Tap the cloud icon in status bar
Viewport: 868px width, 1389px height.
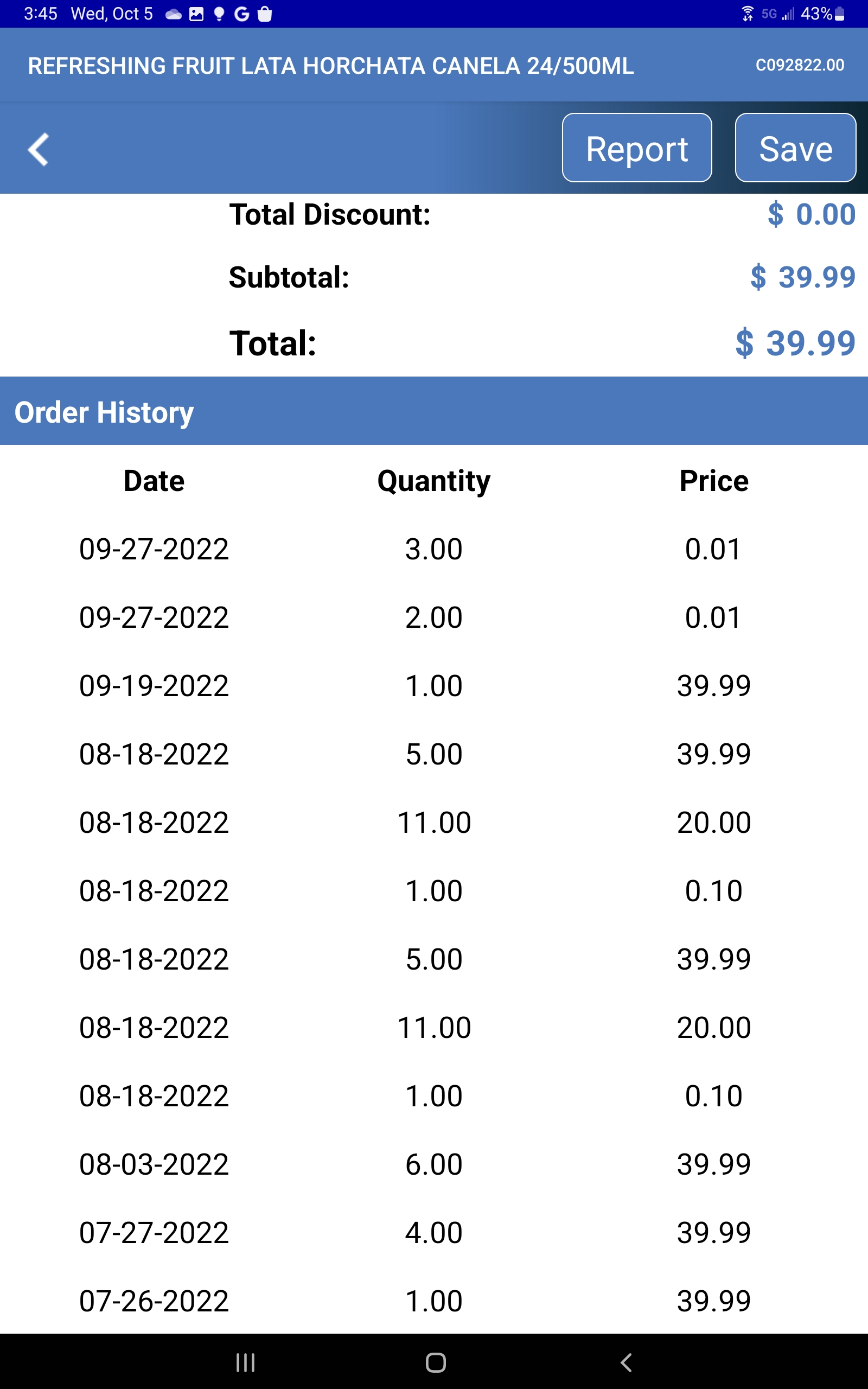click(x=174, y=14)
